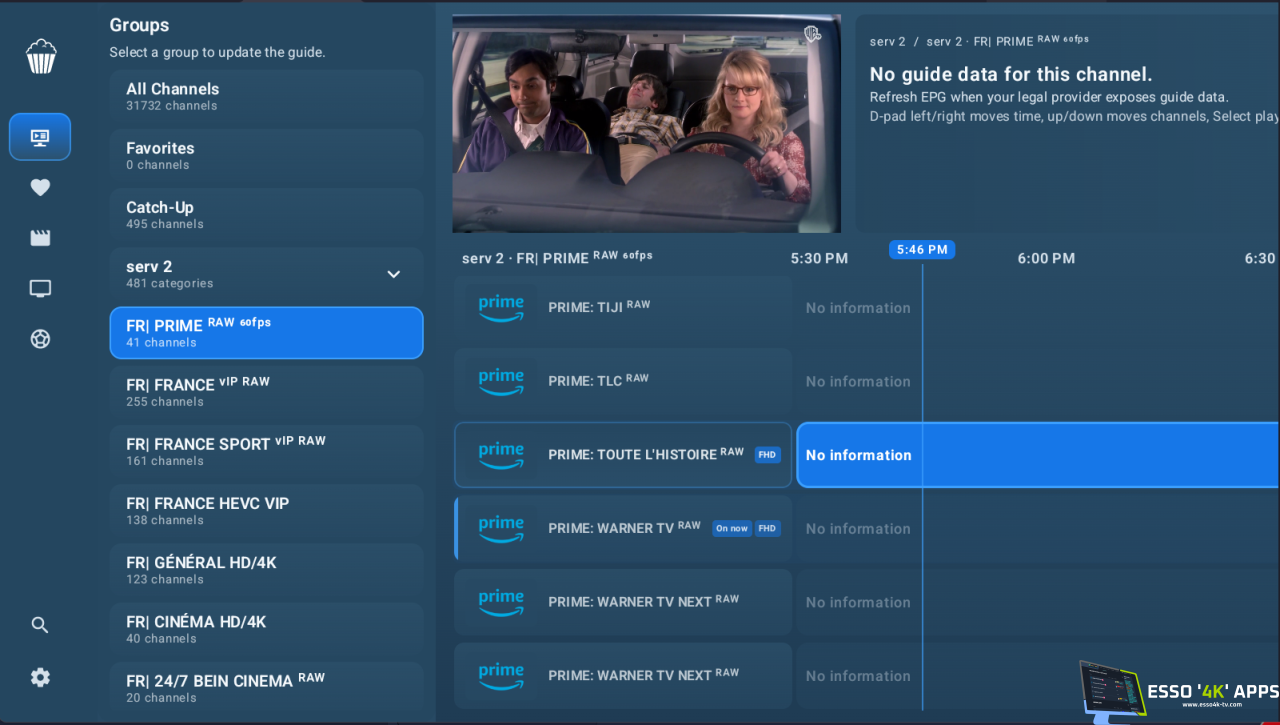
Task: Open movies via the clapperboard sidebar icon
Action: tap(40, 238)
